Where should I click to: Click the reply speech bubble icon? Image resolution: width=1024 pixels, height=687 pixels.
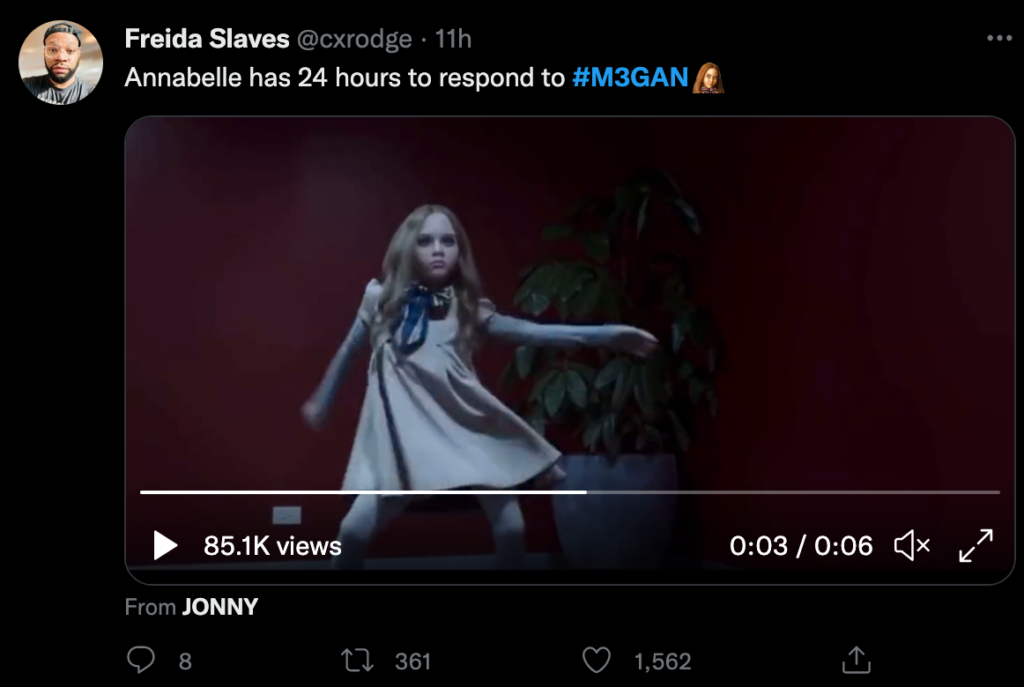click(x=142, y=660)
